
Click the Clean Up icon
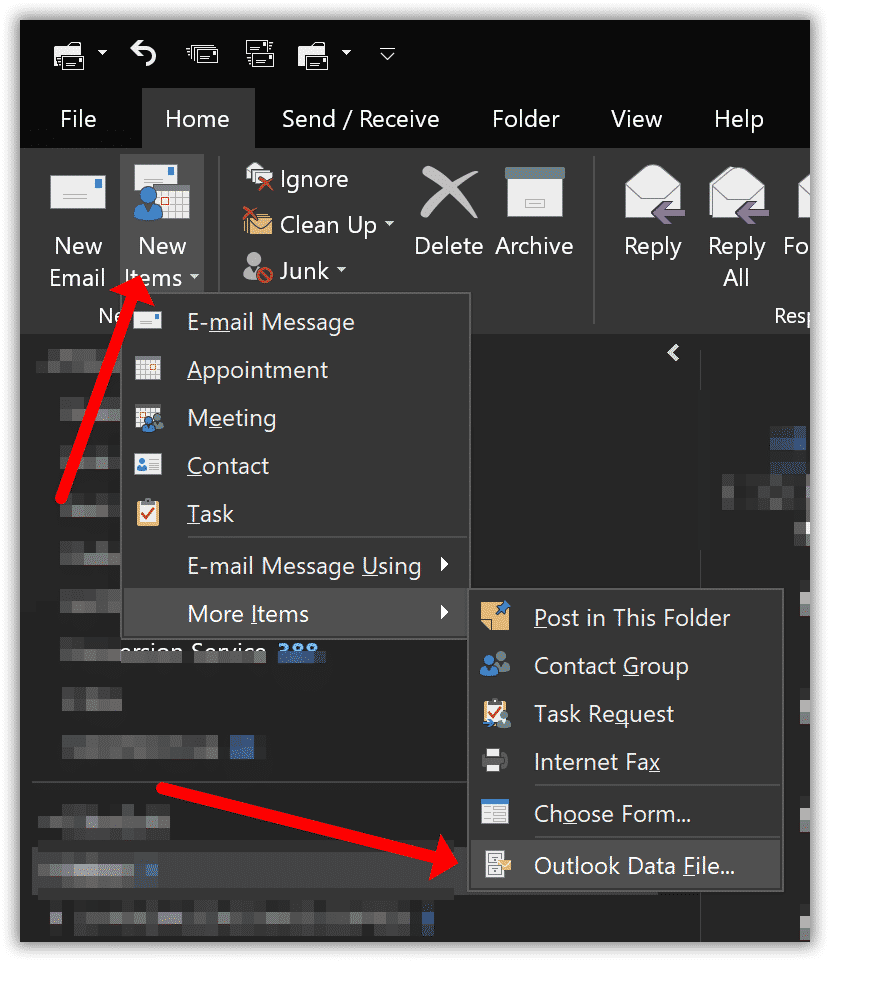pyautogui.click(x=257, y=222)
